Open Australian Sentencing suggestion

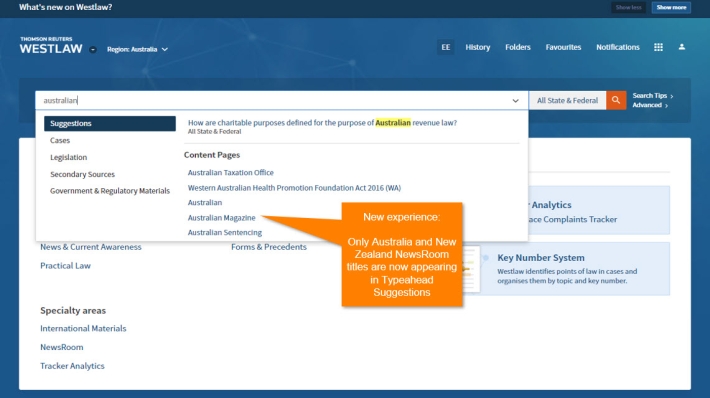point(225,232)
